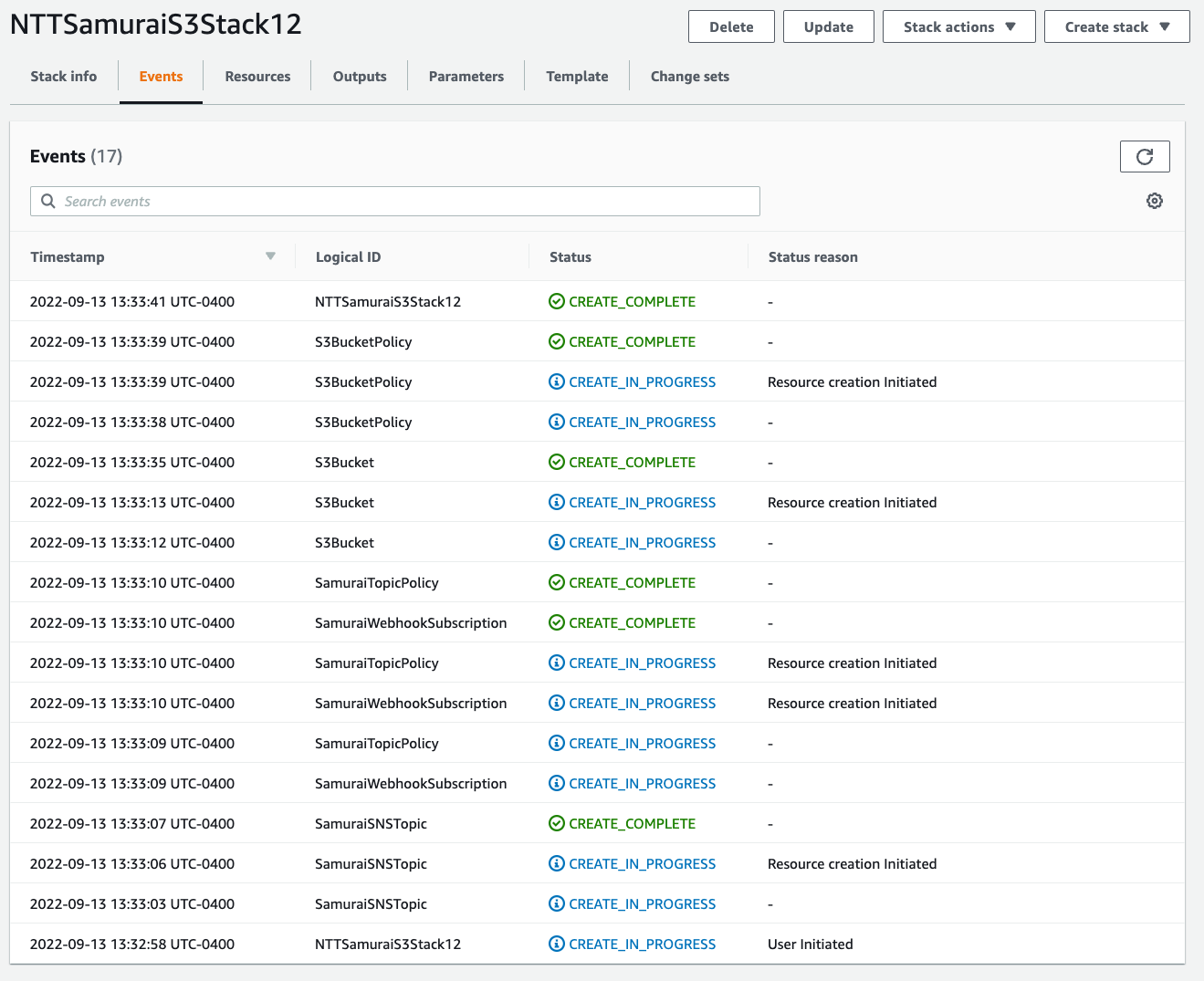Click S3Bucket logical ID at 13:33:12

pos(345,542)
